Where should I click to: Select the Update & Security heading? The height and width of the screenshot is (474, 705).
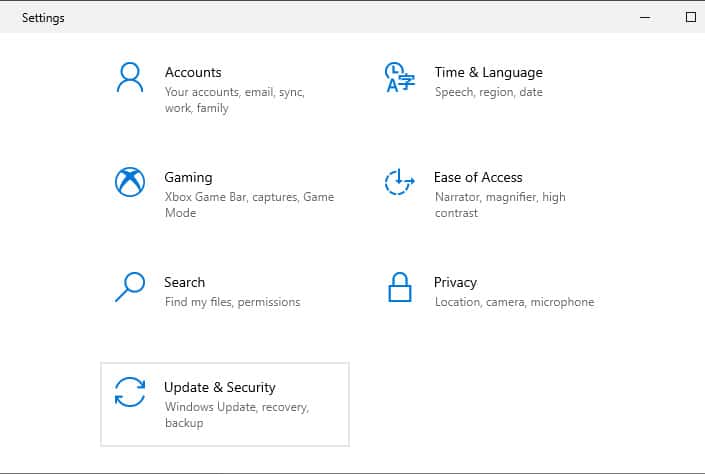(x=220, y=387)
